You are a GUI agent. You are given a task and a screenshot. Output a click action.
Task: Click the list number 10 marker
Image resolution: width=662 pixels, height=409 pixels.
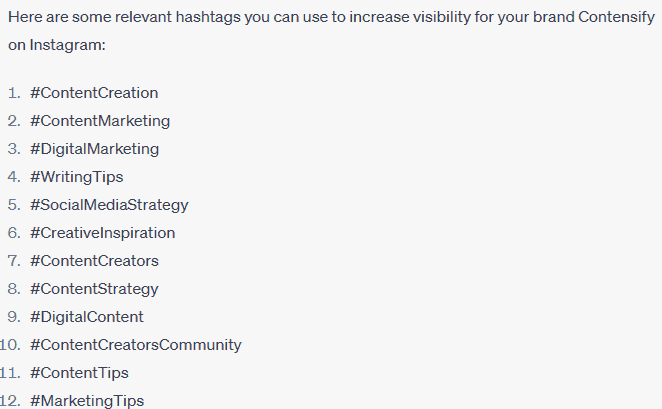9,345
